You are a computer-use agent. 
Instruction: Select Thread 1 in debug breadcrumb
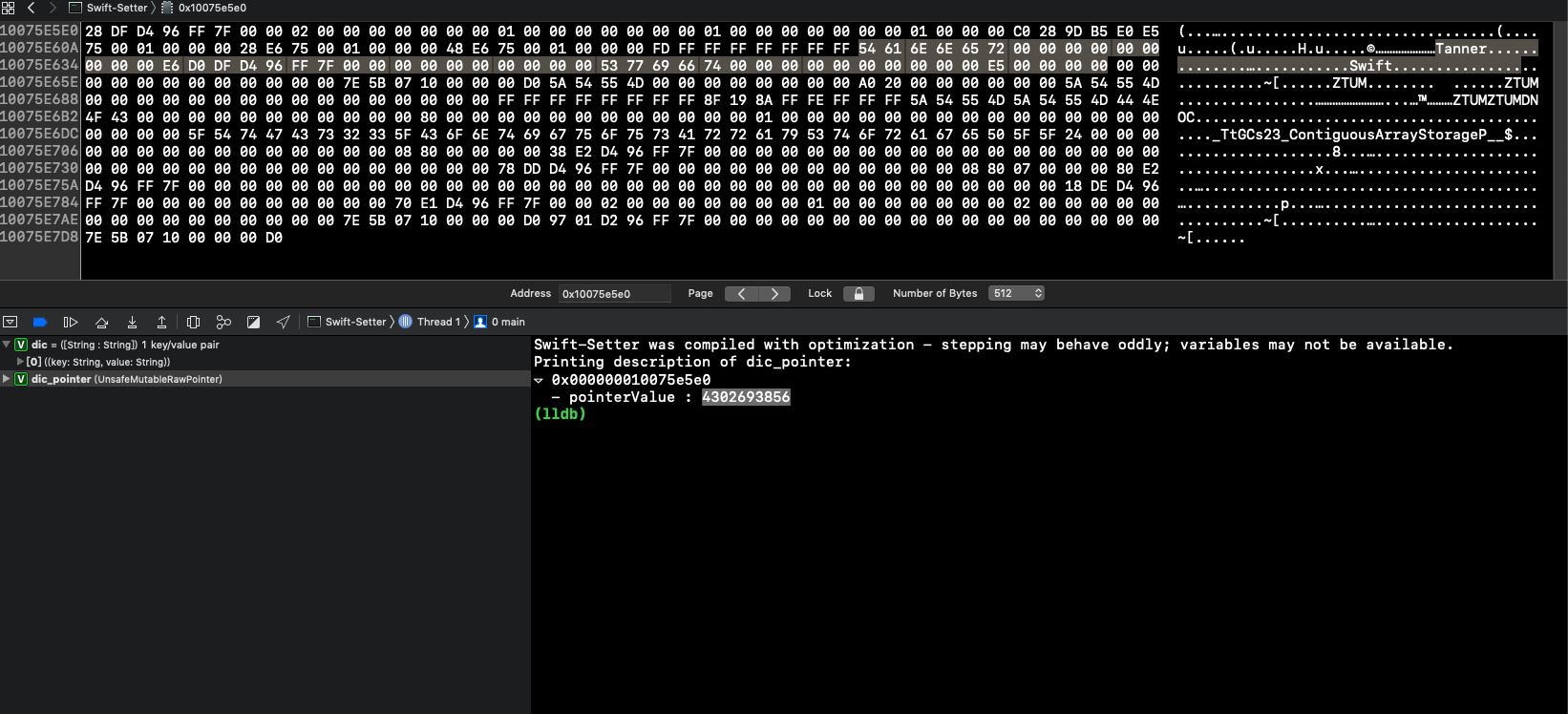[437, 322]
